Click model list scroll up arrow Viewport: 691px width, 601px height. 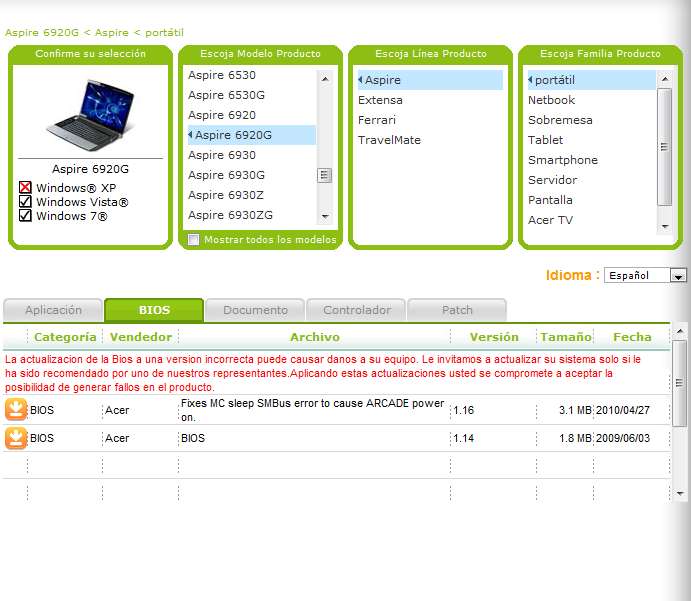tap(325, 79)
